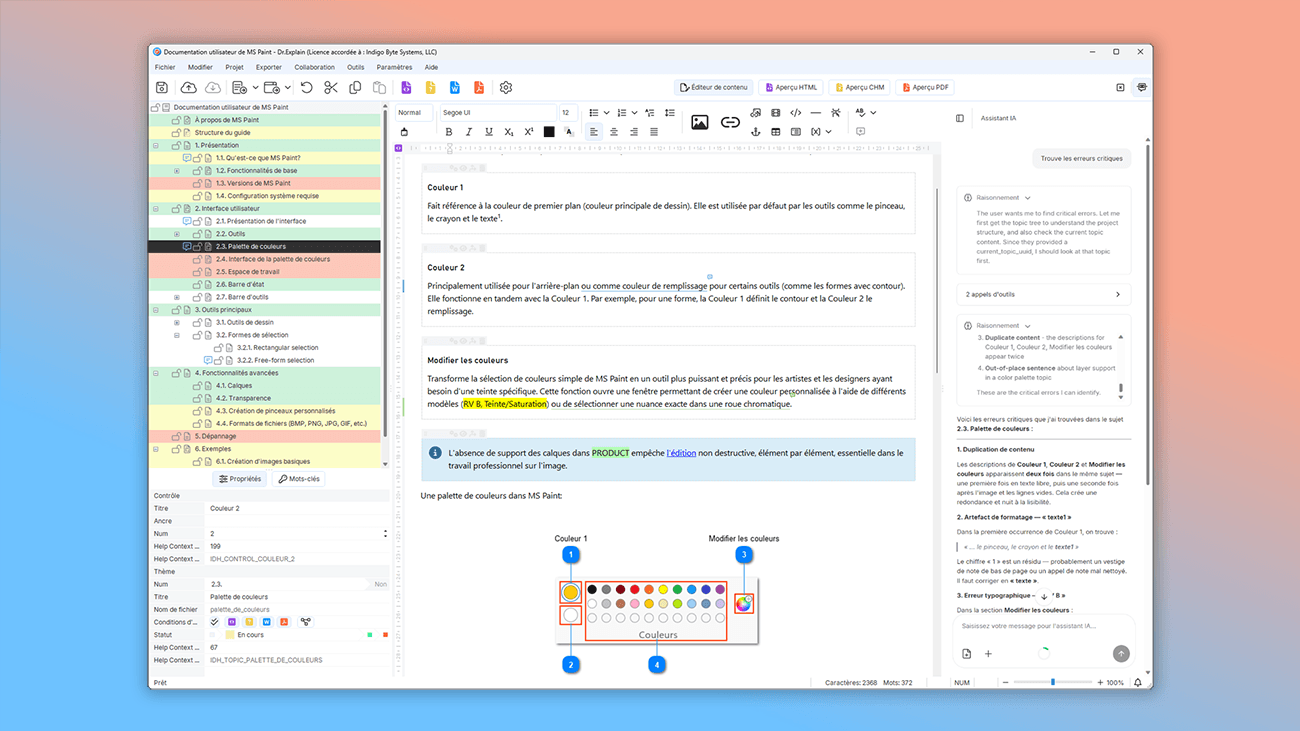Insert a hyperlink with the chain icon

click(730, 122)
